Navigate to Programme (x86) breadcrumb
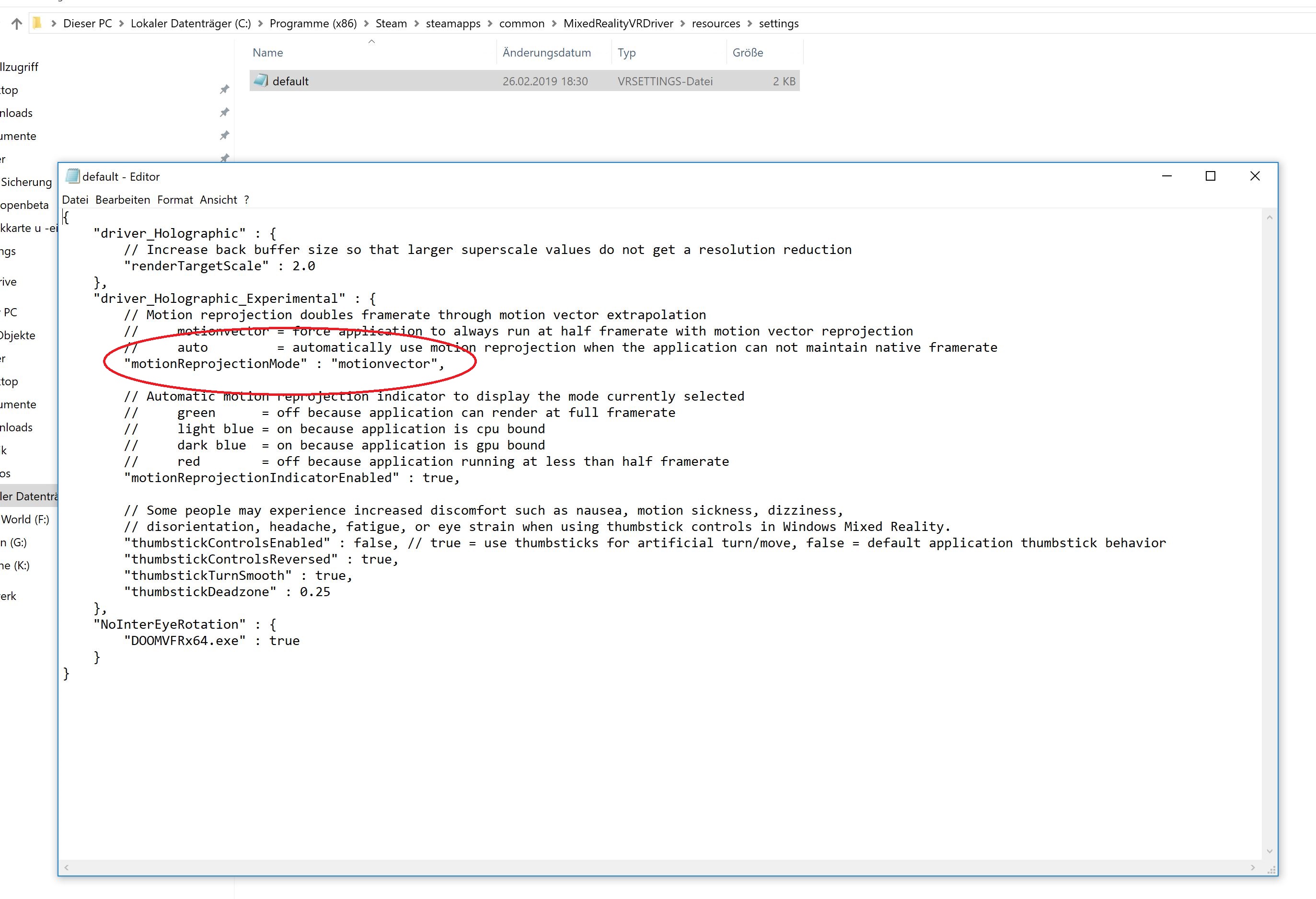1316x899 pixels. coord(313,23)
